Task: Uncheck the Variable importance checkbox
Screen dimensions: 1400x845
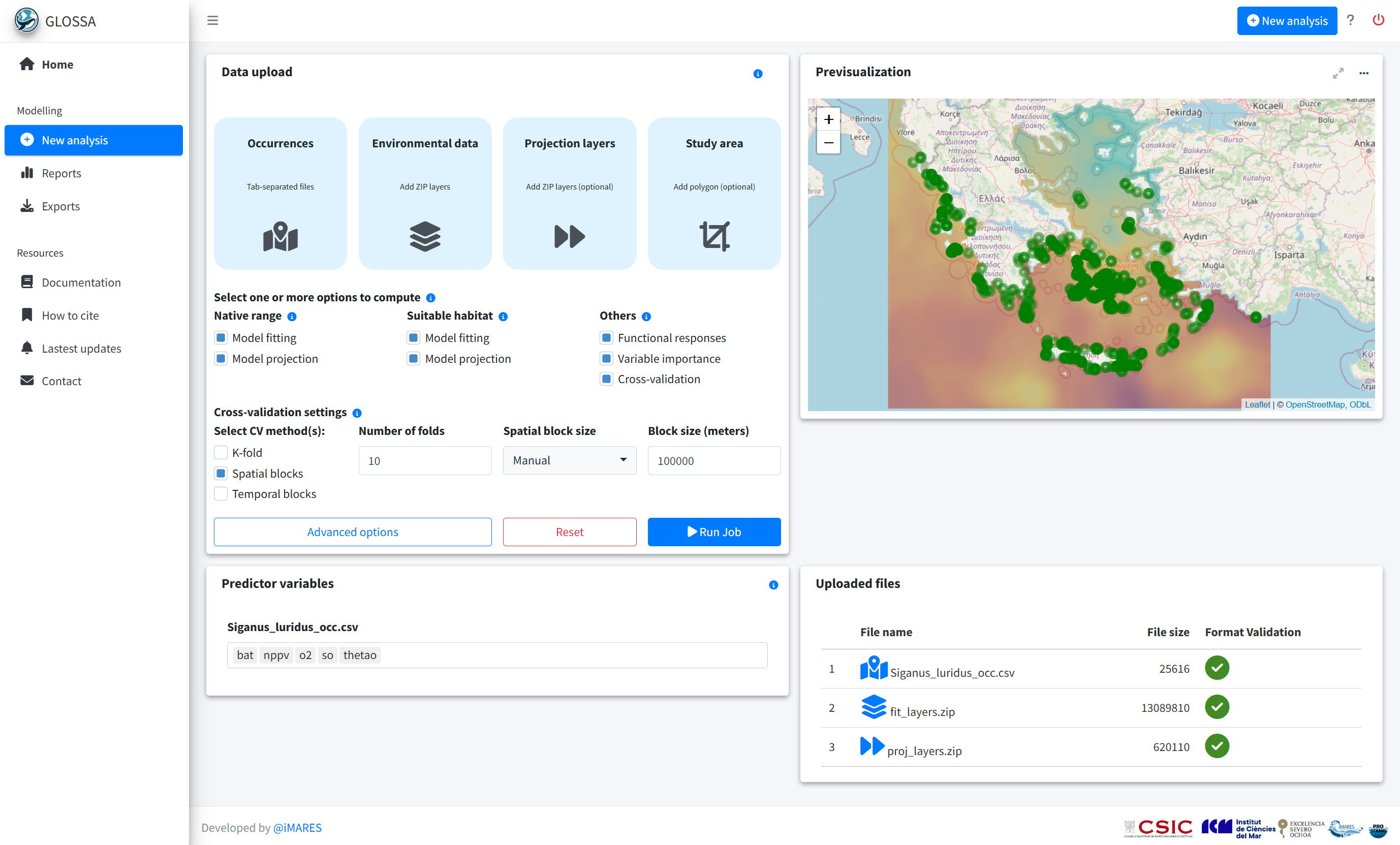Action: point(606,359)
